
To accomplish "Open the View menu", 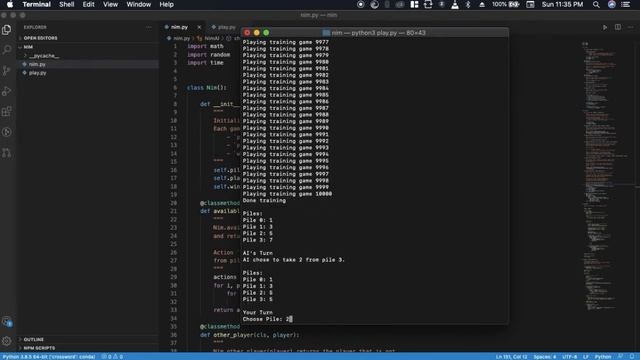I will point(110,4).
